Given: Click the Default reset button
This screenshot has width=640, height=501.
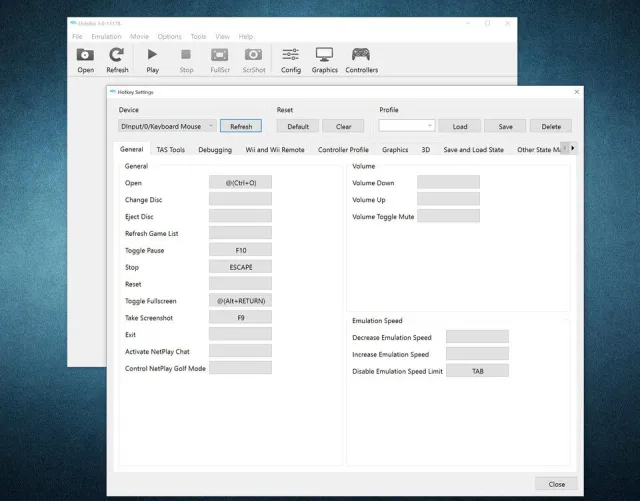Looking at the screenshot, I should (298, 126).
